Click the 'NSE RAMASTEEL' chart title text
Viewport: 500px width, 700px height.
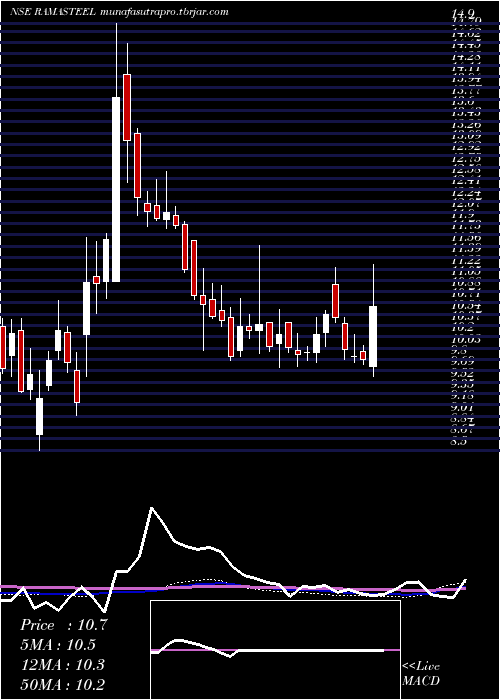[x=52, y=12]
